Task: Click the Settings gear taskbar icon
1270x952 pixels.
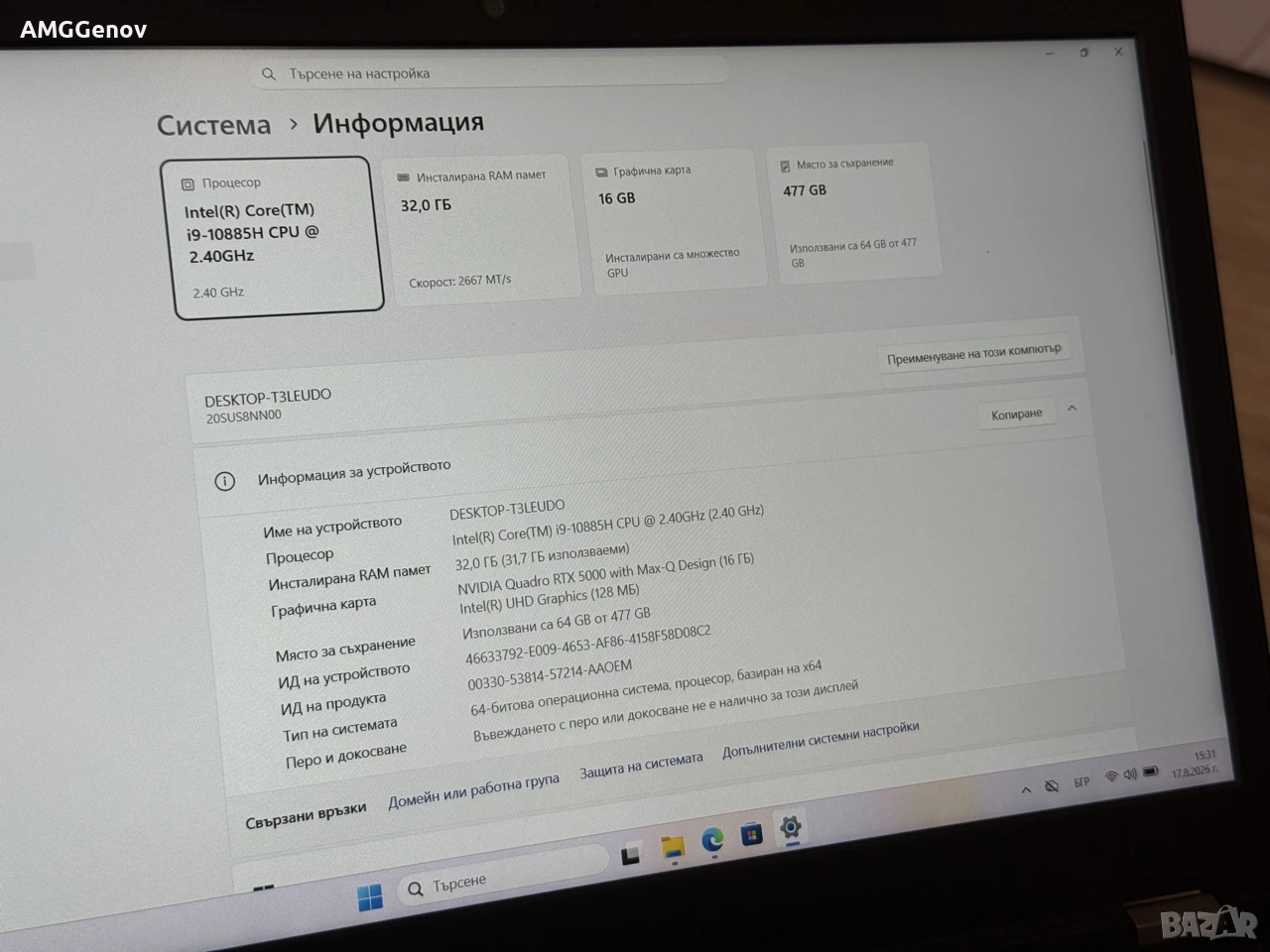Action: click(791, 828)
